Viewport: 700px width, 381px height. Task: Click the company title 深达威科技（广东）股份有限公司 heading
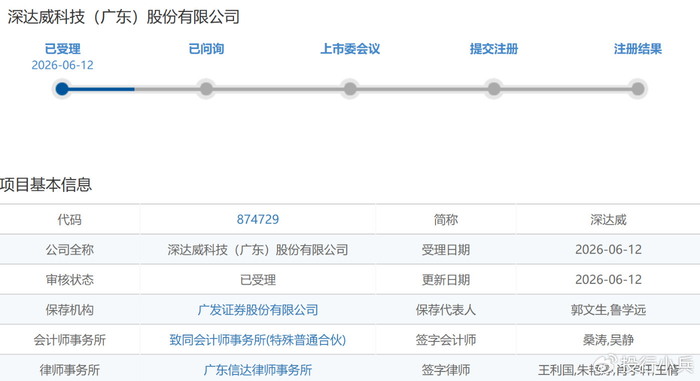pyautogui.click(x=124, y=17)
